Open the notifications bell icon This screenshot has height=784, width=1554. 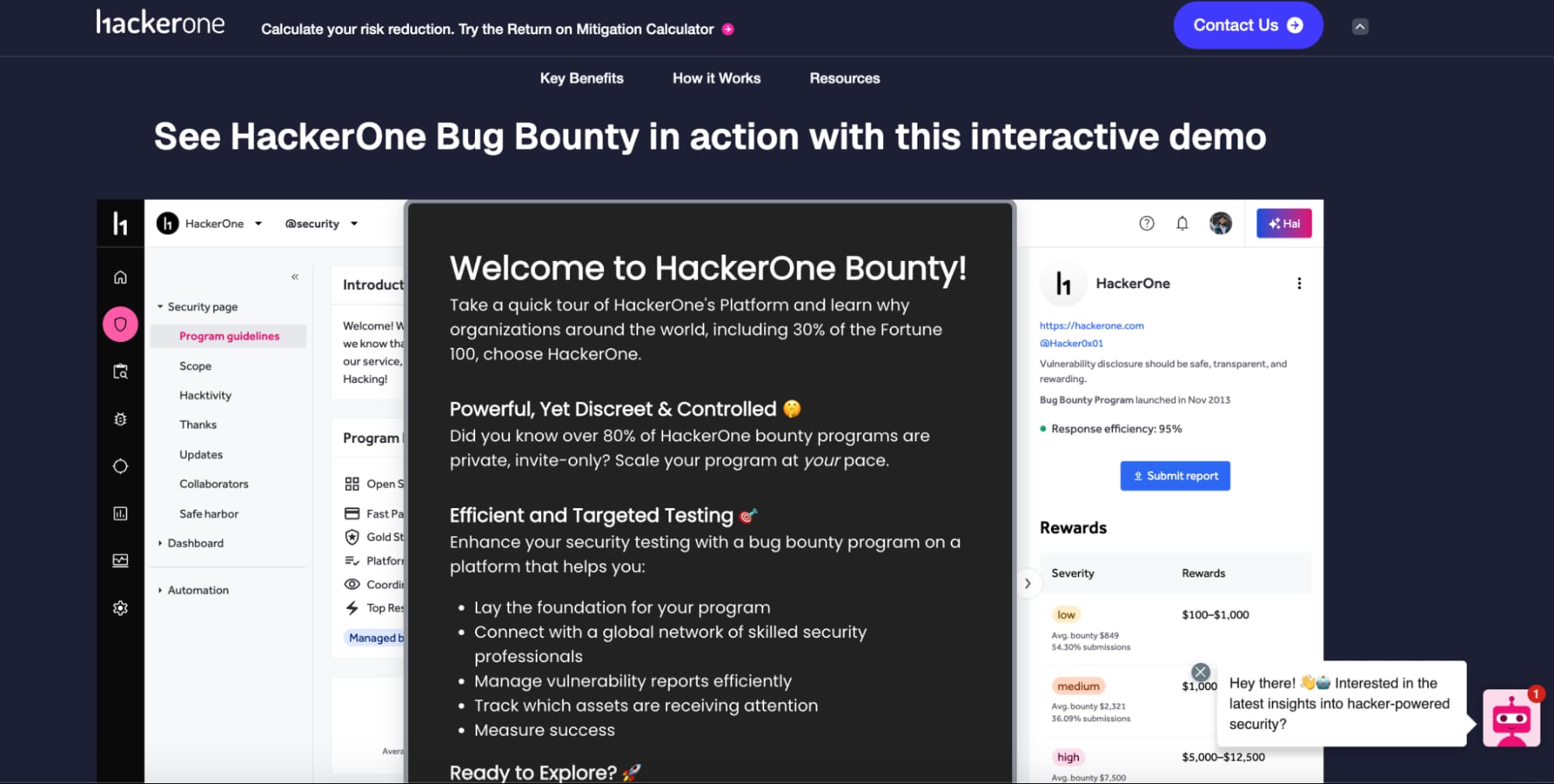point(1182,224)
